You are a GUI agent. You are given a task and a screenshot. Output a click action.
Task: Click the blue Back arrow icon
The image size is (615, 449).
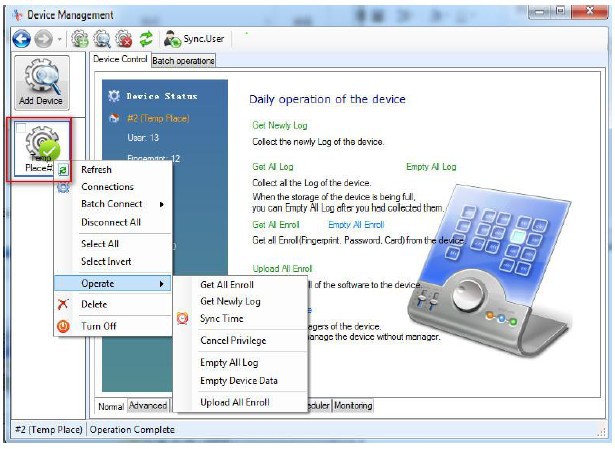(x=21, y=39)
